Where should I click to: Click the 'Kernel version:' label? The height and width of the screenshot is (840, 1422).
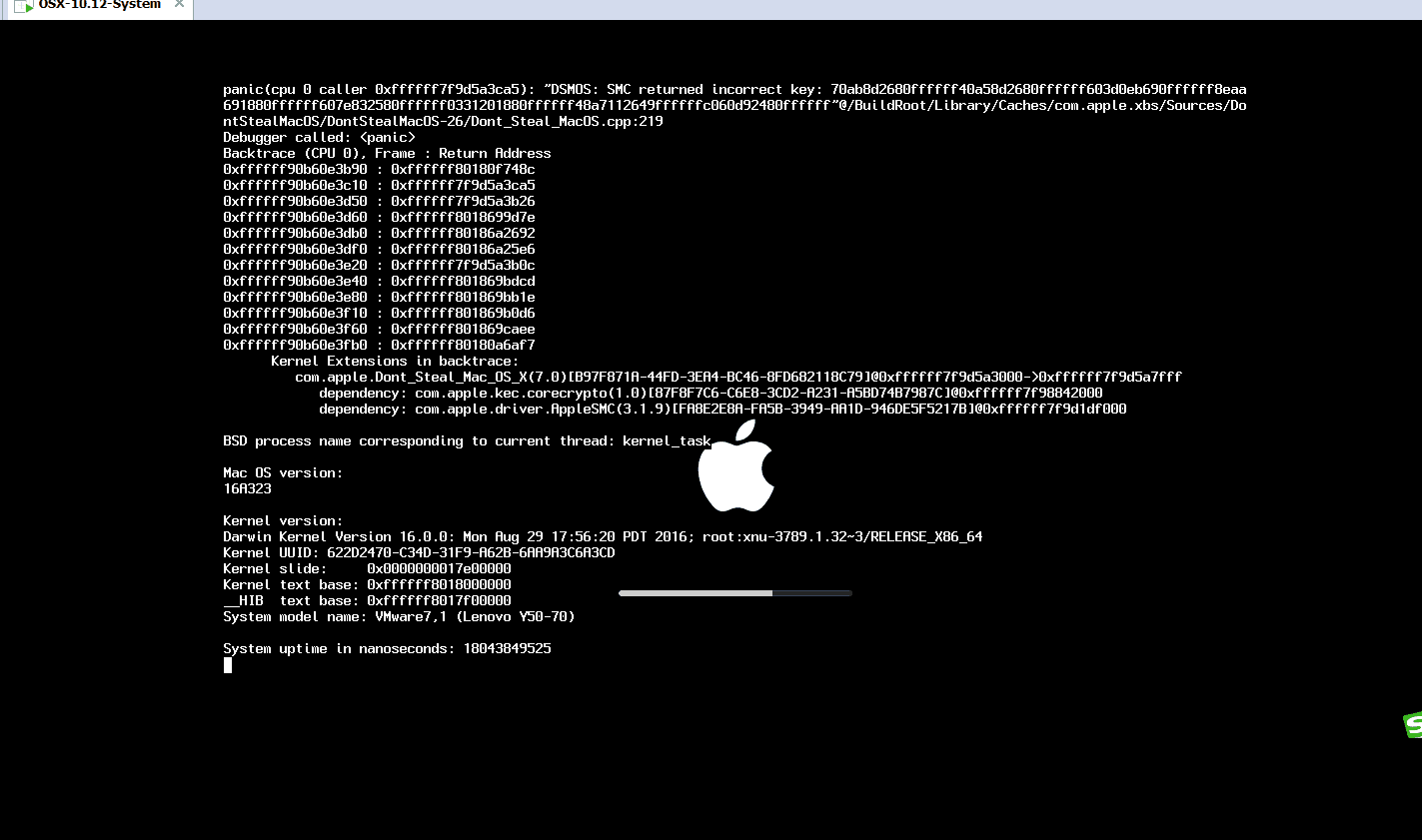[x=283, y=520]
